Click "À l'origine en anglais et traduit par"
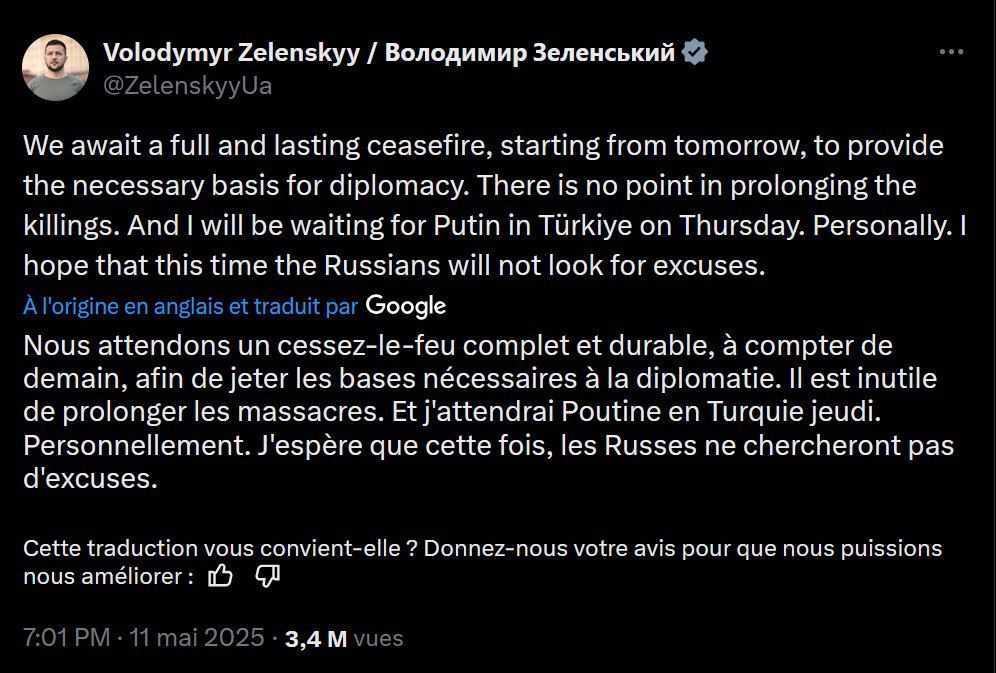 point(191,305)
